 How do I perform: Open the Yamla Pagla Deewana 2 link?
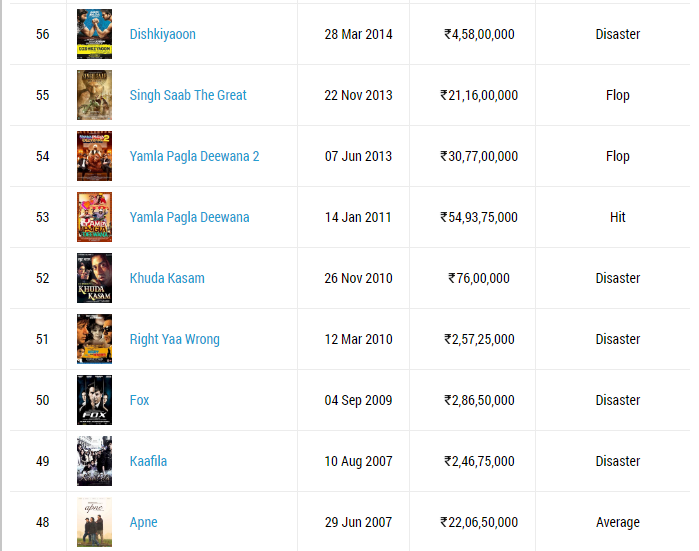pos(194,156)
